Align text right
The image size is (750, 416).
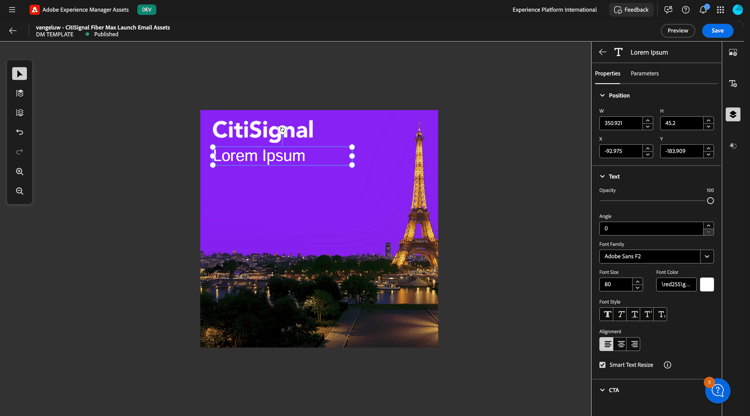(x=634, y=344)
